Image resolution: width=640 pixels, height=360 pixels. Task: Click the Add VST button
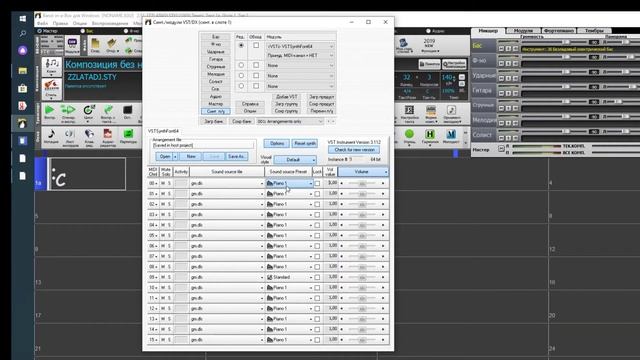(x=287, y=97)
